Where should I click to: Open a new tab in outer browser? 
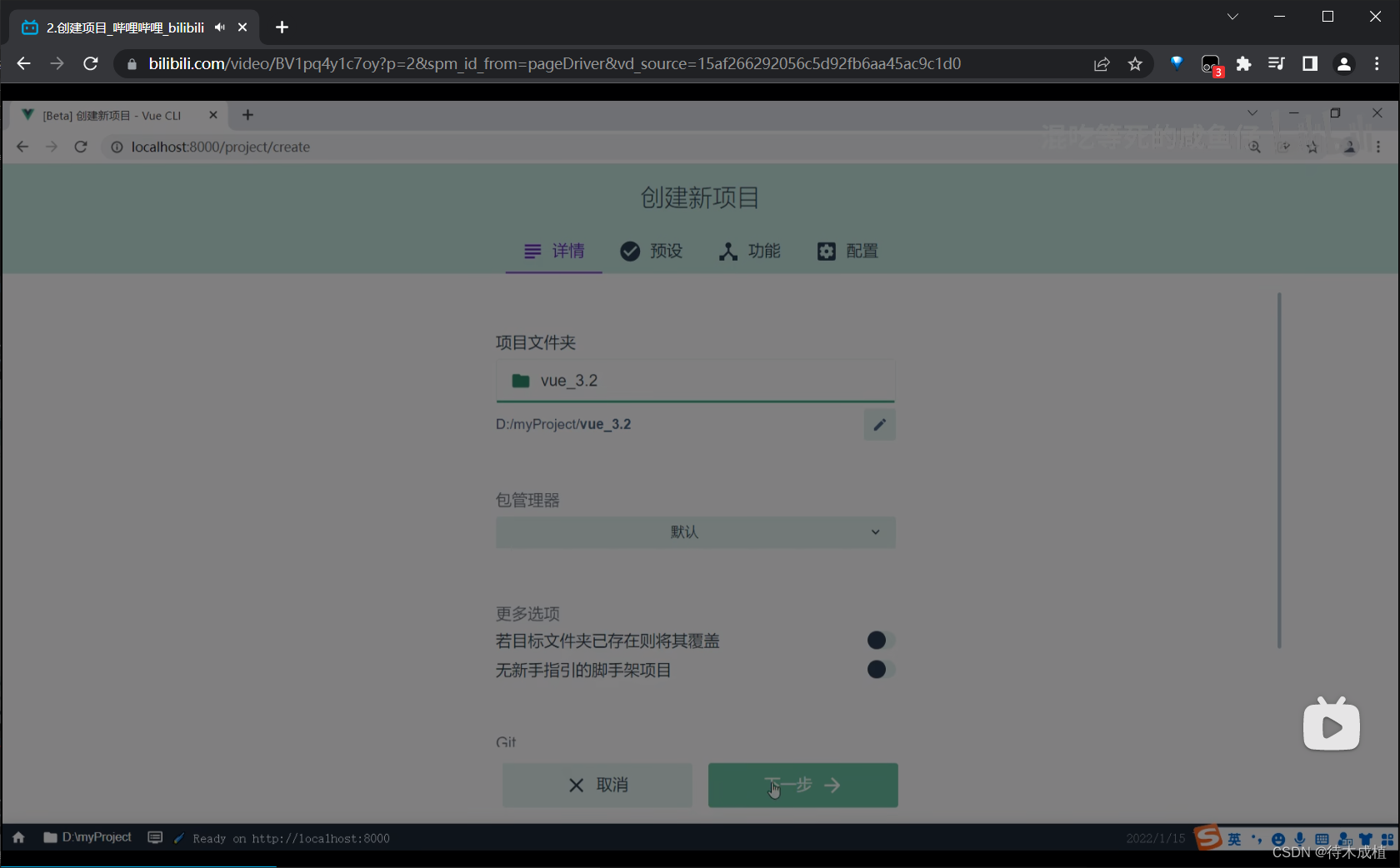click(282, 27)
